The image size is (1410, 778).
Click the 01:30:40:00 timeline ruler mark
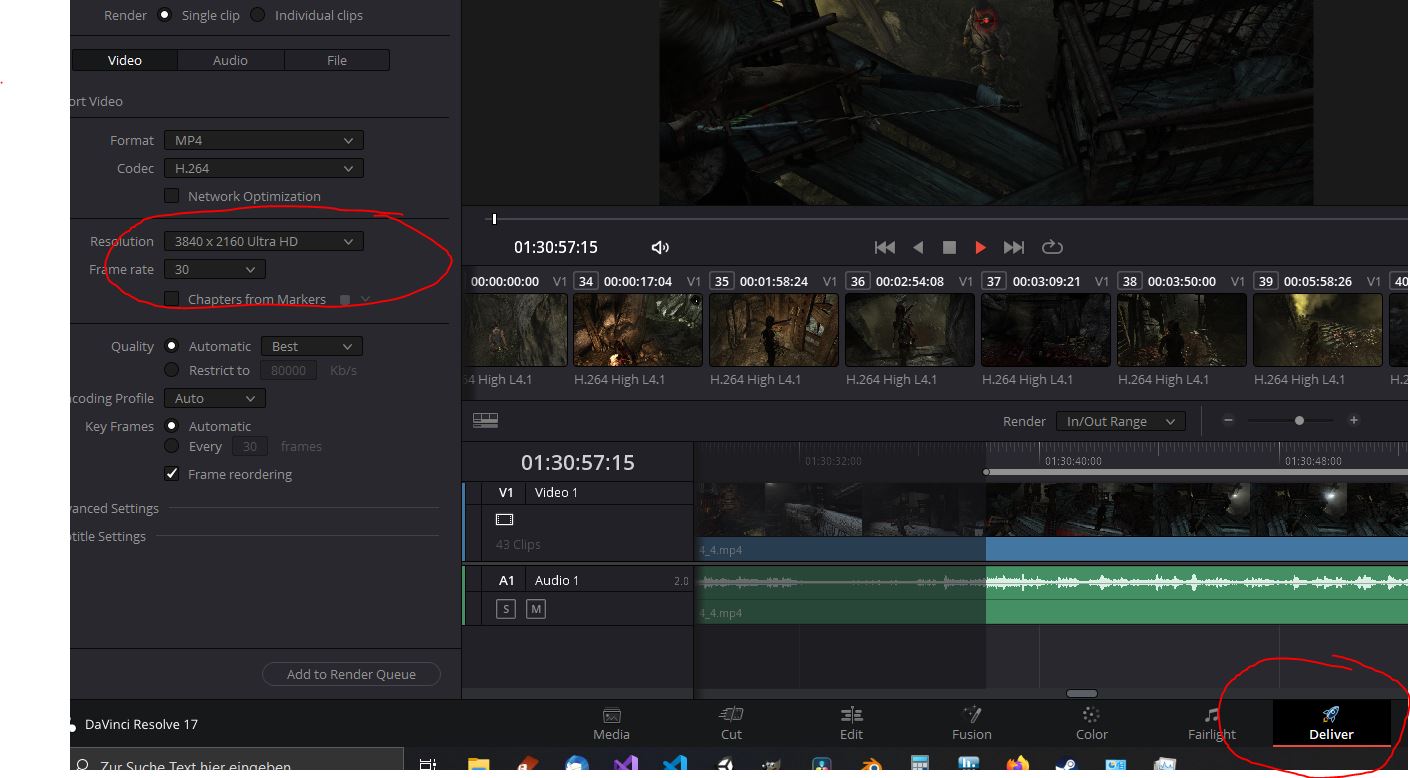pos(1073,461)
